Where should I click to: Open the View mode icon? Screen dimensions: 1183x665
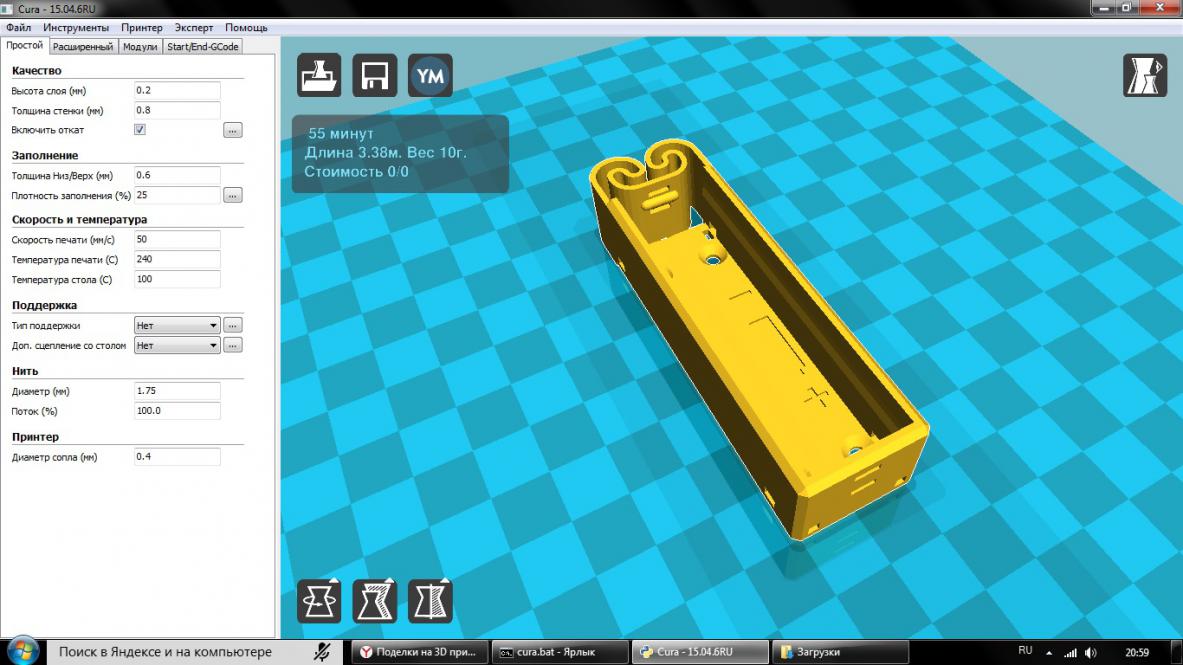[1144, 75]
